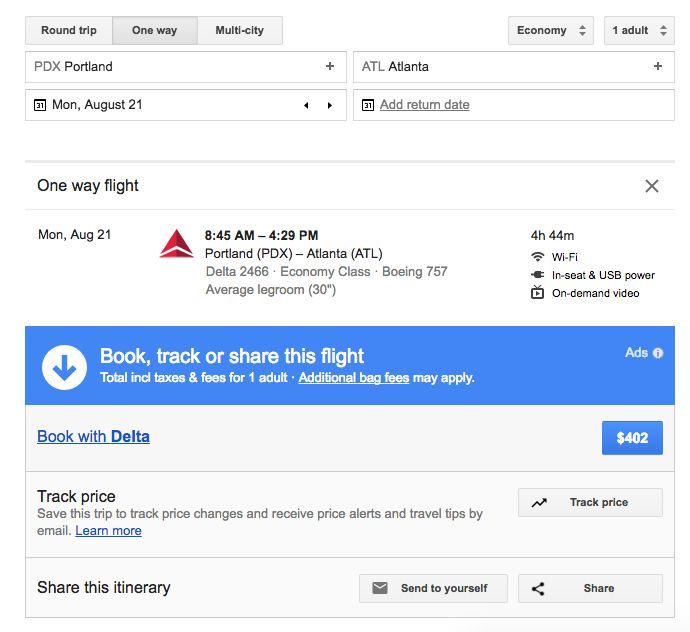Click the plus icon next to ATL Atlanta

coord(658,67)
